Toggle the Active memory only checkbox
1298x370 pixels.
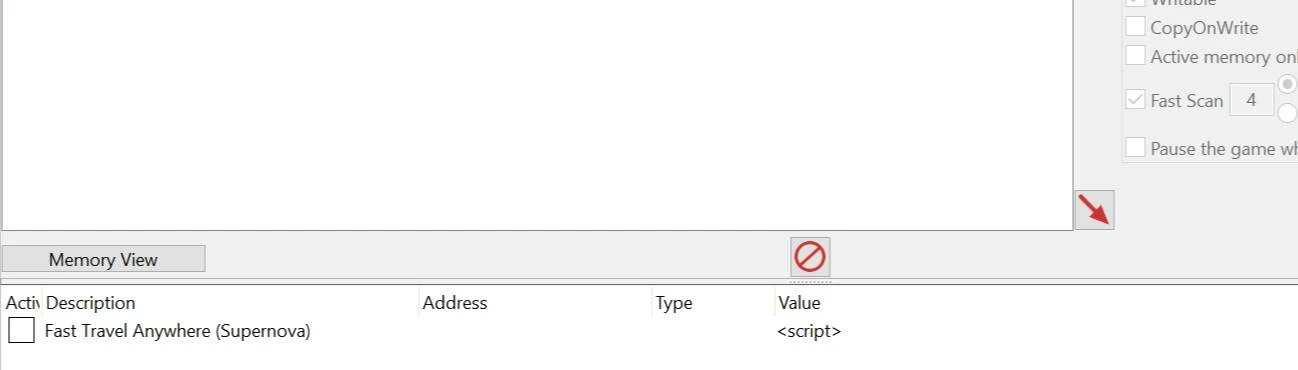pos(1135,56)
